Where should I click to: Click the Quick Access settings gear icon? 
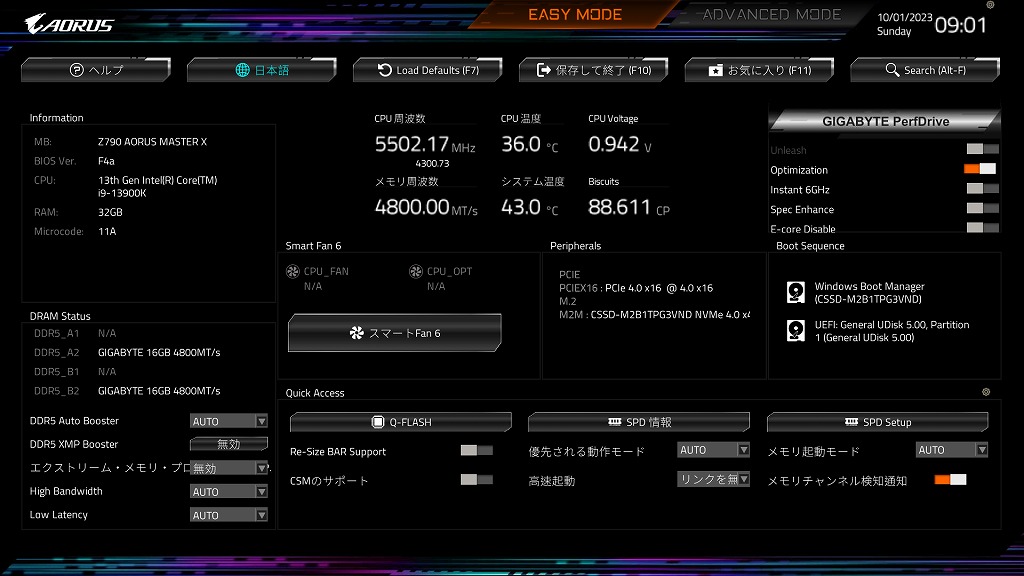tap(986, 392)
